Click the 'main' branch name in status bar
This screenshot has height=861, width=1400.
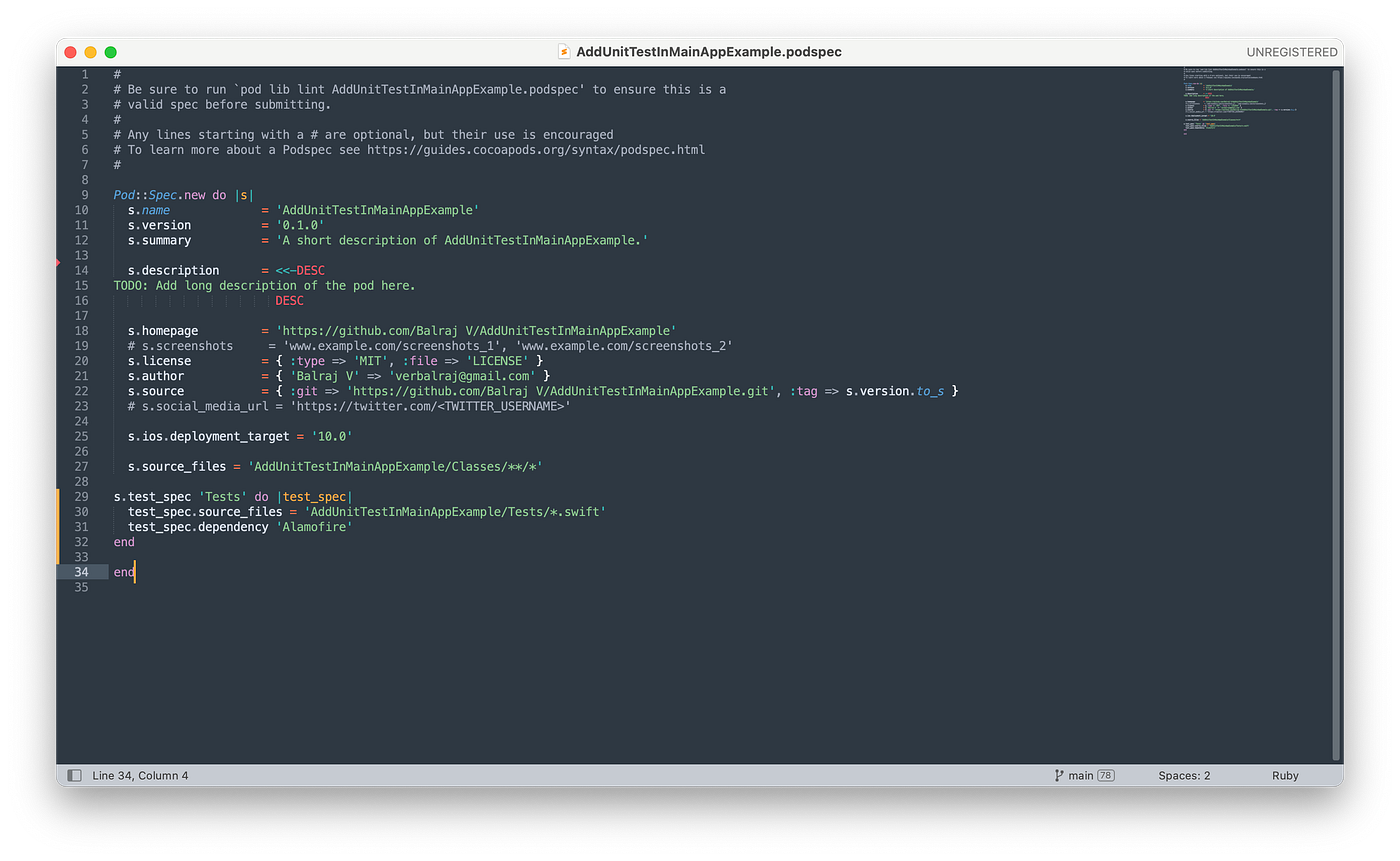pos(1080,776)
